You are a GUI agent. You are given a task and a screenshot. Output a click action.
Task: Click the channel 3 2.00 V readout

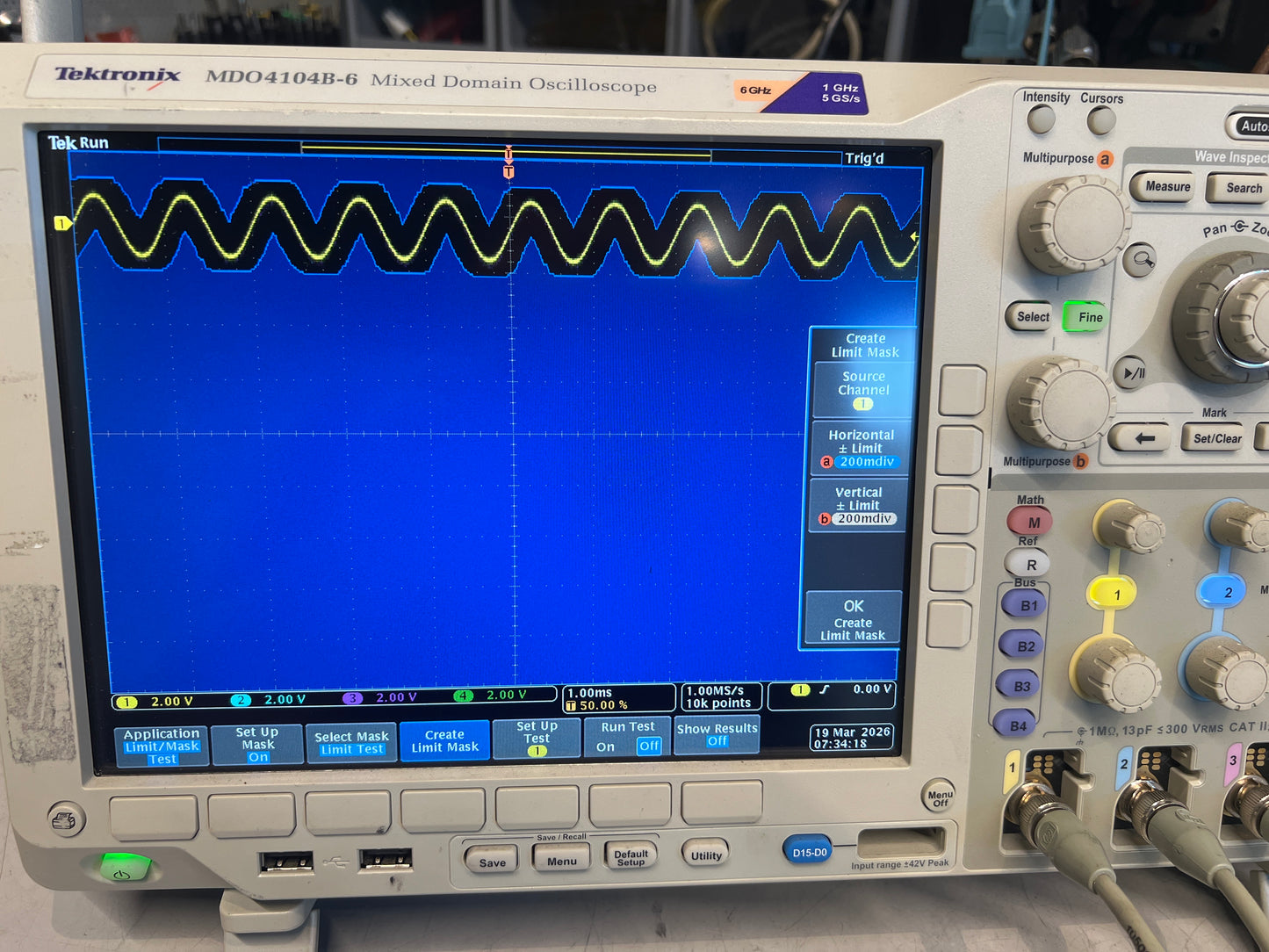(x=379, y=697)
